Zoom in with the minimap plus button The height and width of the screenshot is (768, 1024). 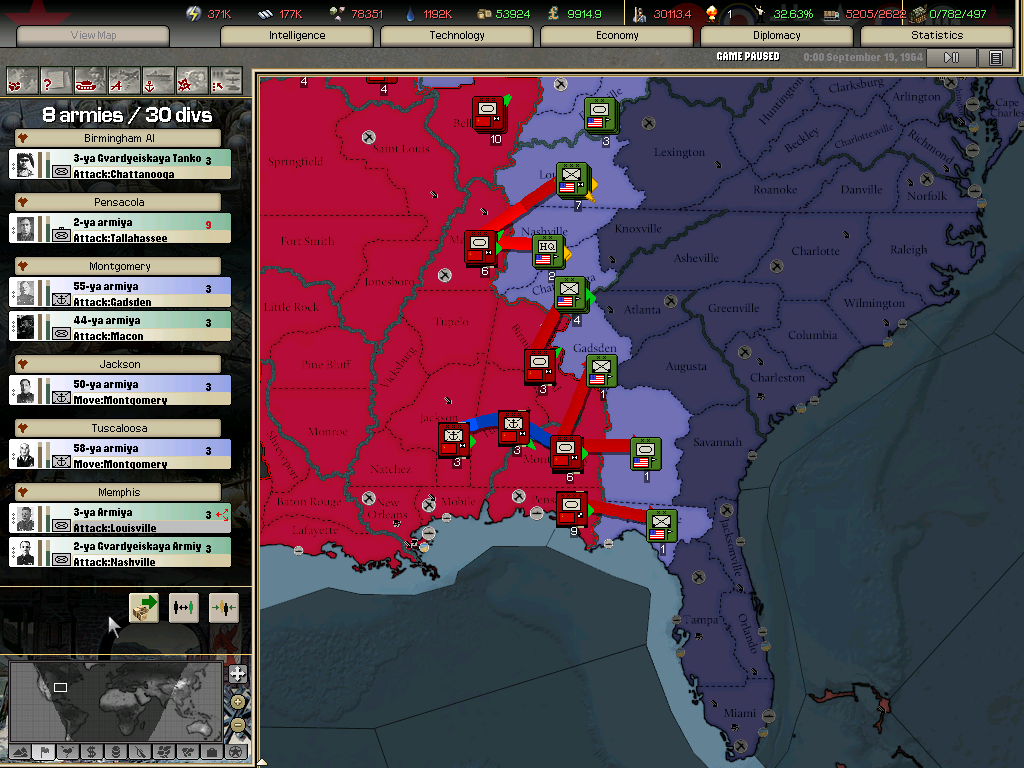237,701
